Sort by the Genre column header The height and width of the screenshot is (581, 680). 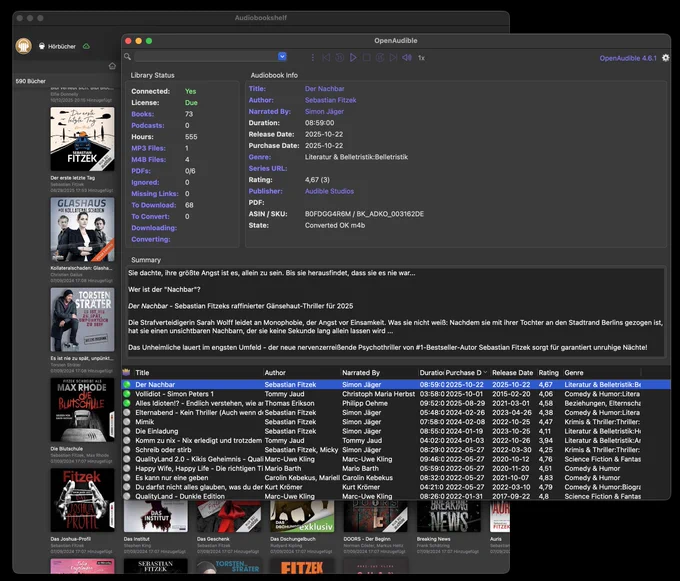click(x=602, y=372)
